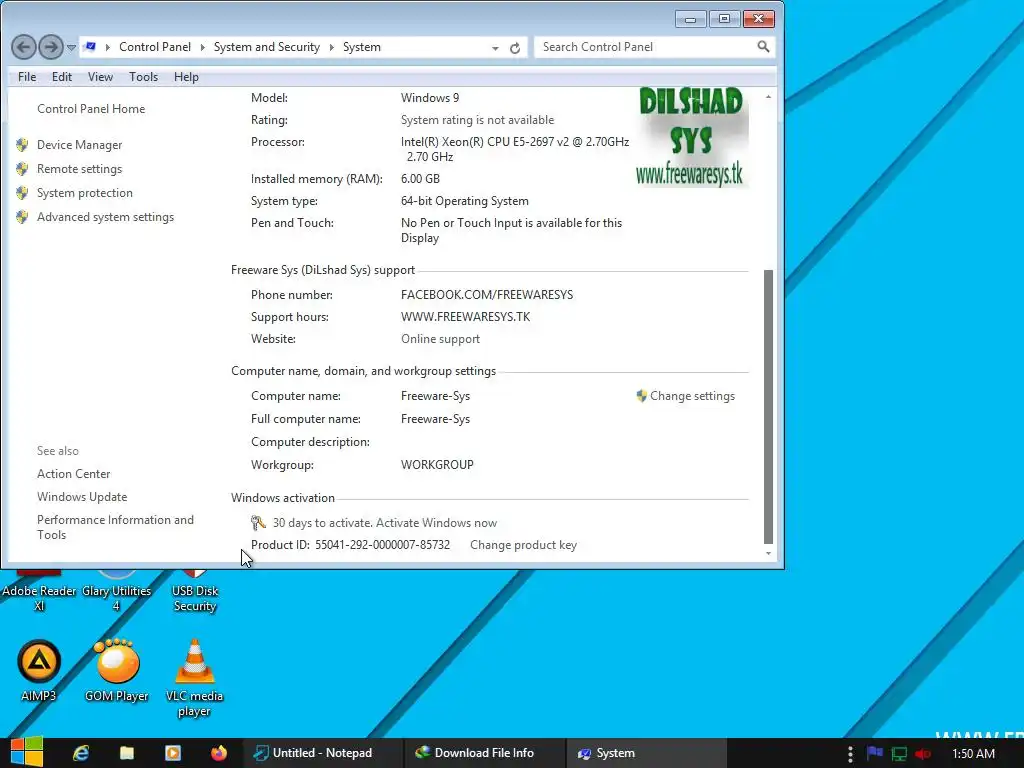Open the View menu
Viewport: 1024px width, 768px height.
click(101, 77)
